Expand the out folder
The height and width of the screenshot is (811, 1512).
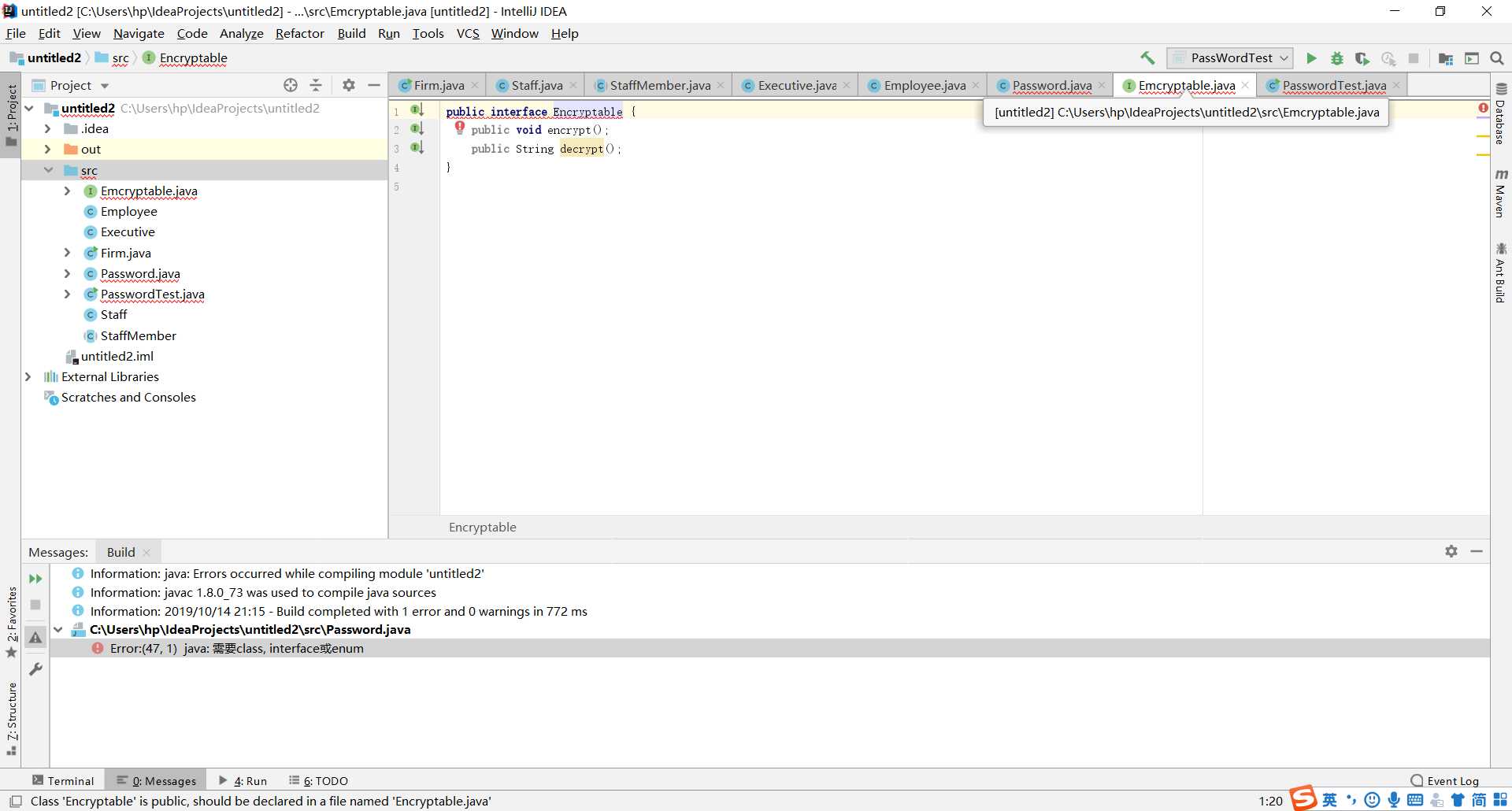pyautogui.click(x=47, y=149)
